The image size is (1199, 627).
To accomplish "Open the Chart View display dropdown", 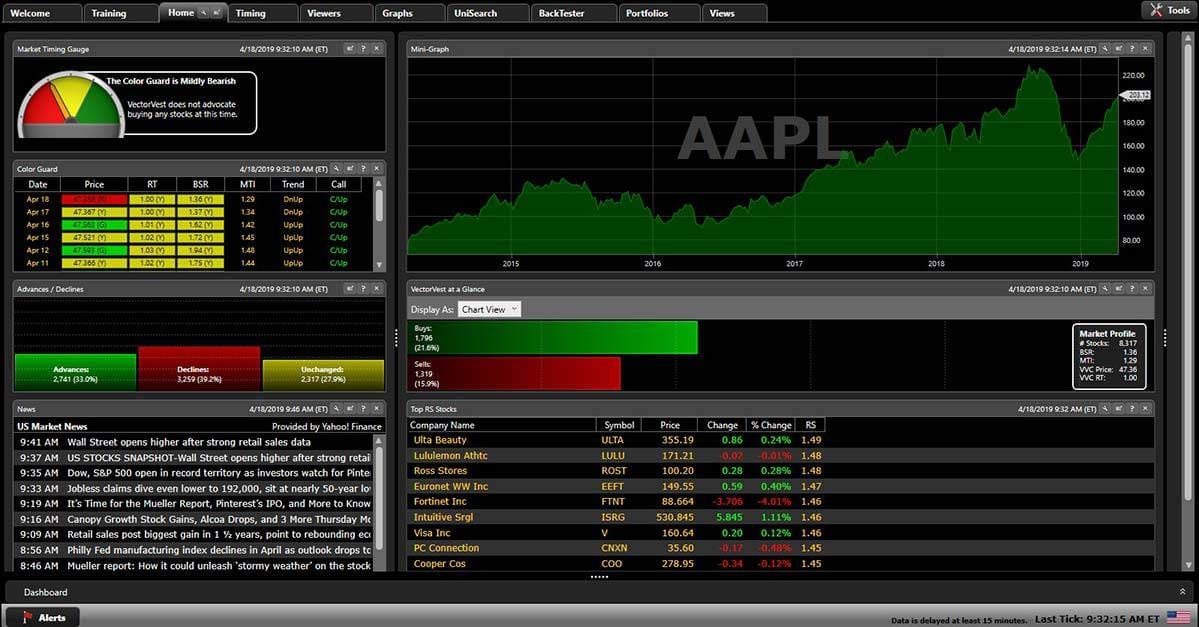I will tap(489, 309).
